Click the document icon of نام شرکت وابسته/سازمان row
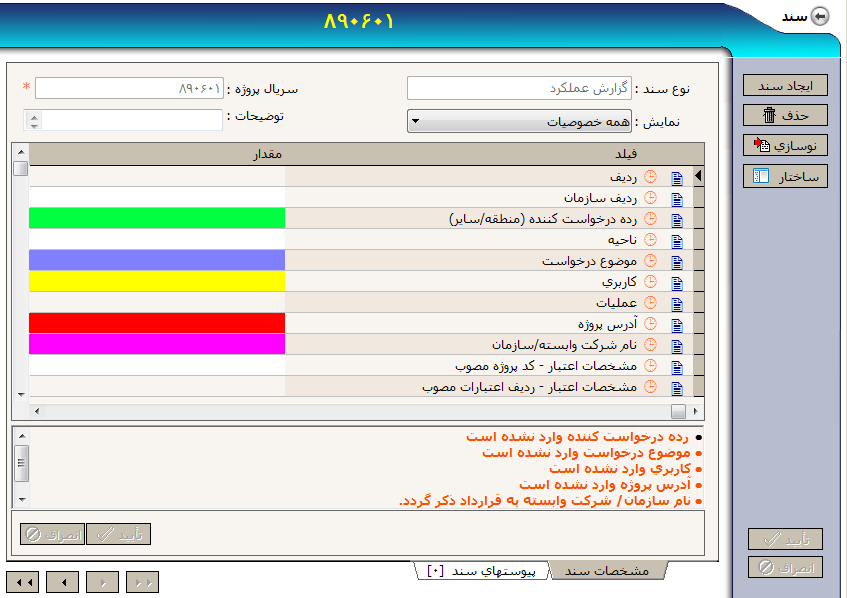Image resolution: width=847 pixels, height=598 pixels. point(677,346)
